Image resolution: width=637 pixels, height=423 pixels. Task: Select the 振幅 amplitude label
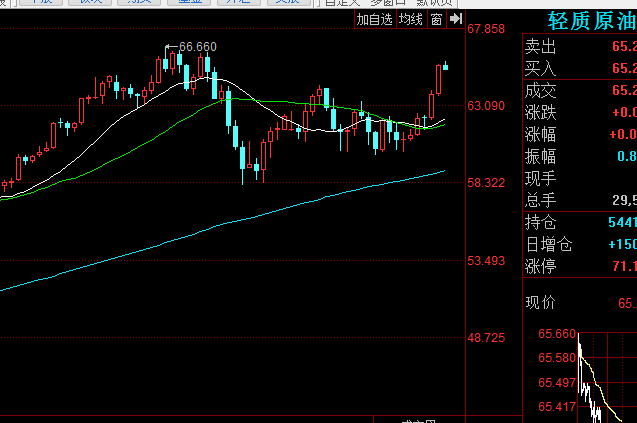coord(540,156)
